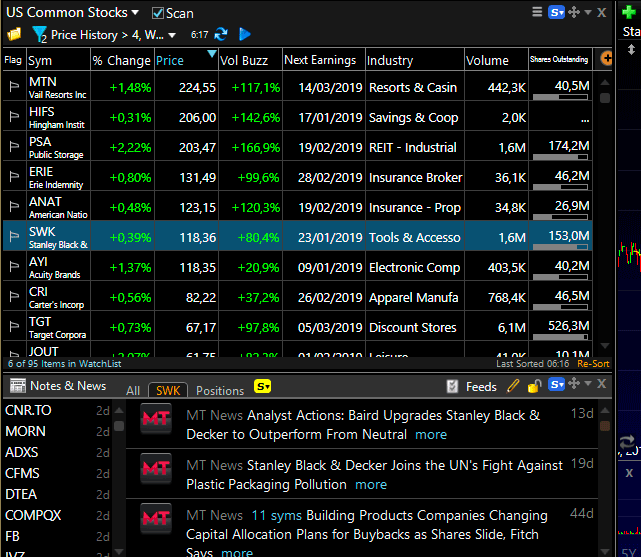Open the folder icon in scan toolbar

(x=14, y=34)
